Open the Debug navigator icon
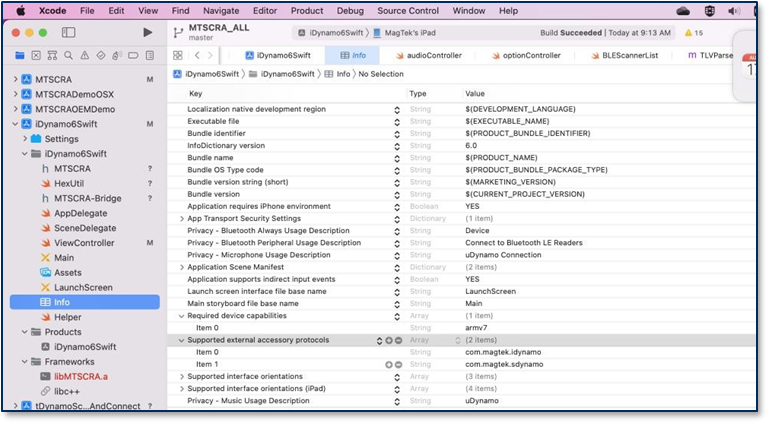This screenshot has width=768, height=423. [117, 55]
